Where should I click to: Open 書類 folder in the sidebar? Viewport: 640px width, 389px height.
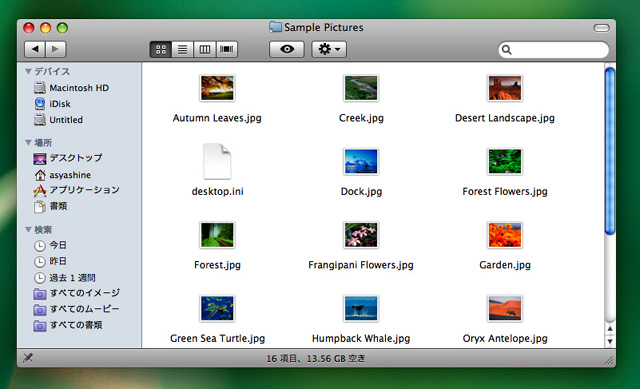click(x=50, y=206)
